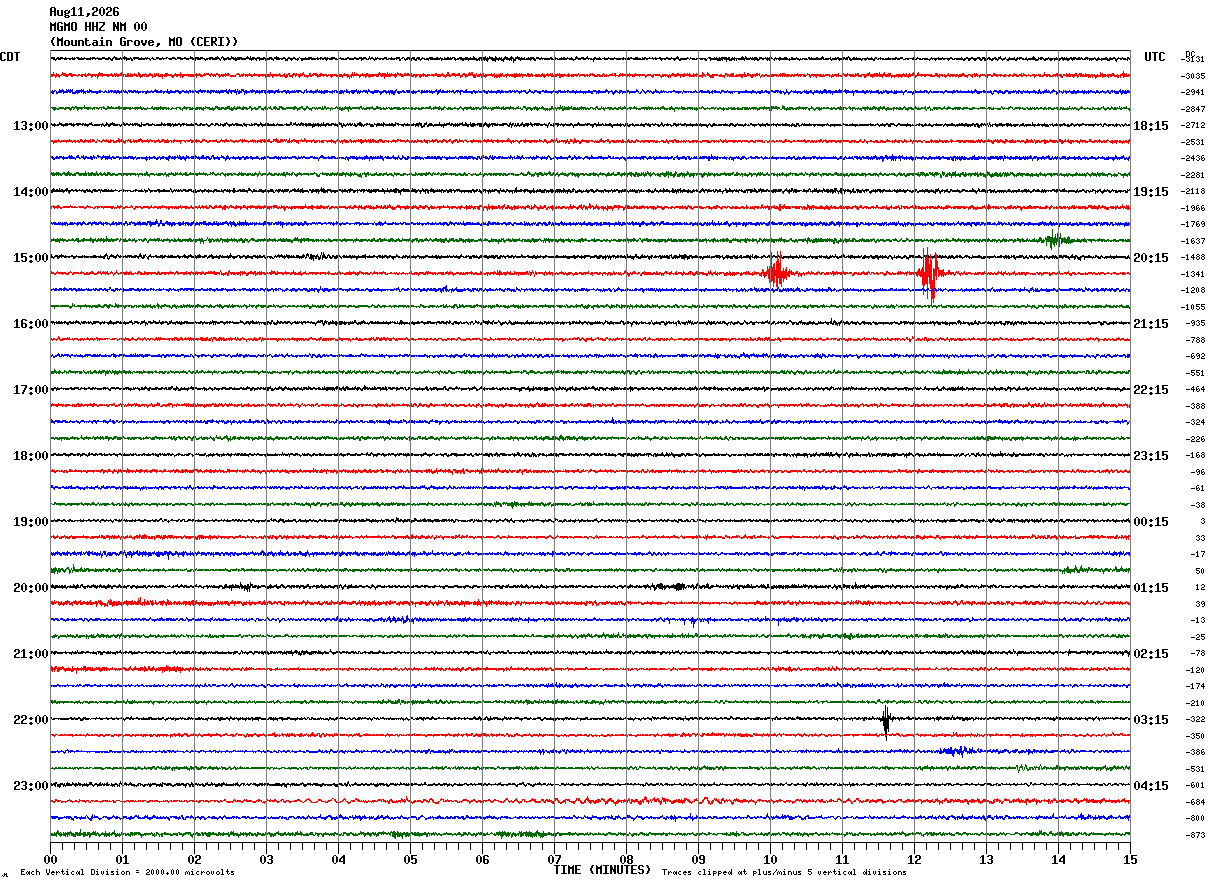1210x886 pixels.
Task: Click the Mountain Grove, MO (CERI) title
Action: pyautogui.click(x=144, y=42)
